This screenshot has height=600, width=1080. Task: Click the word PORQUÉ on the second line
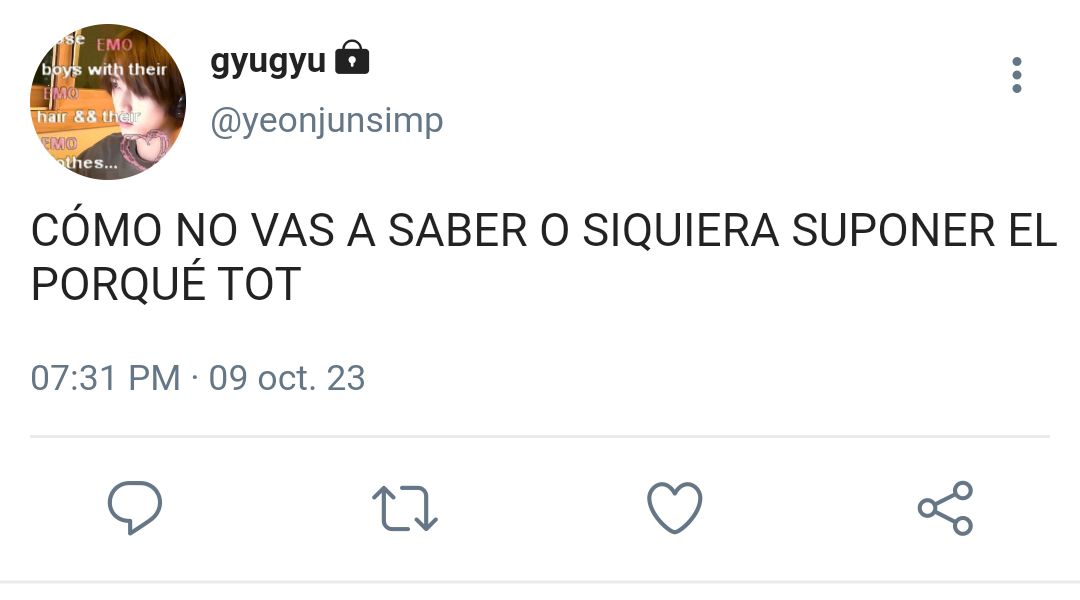click(x=118, y=282)
